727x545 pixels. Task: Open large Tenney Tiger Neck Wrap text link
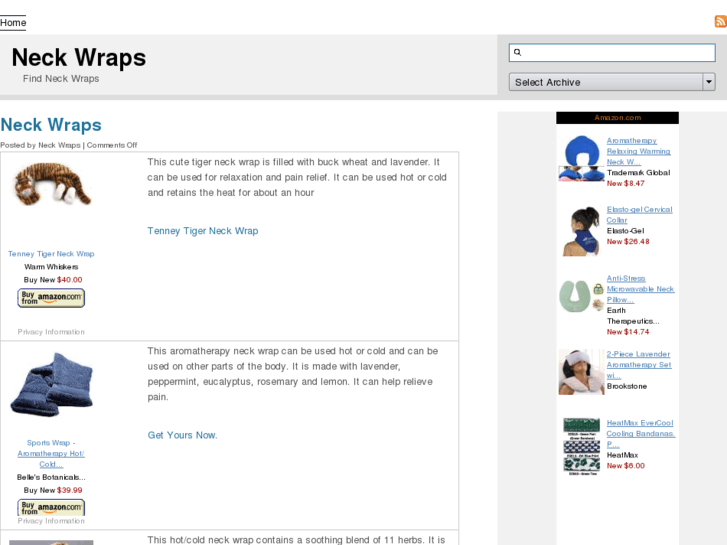[x=203, y=231]
